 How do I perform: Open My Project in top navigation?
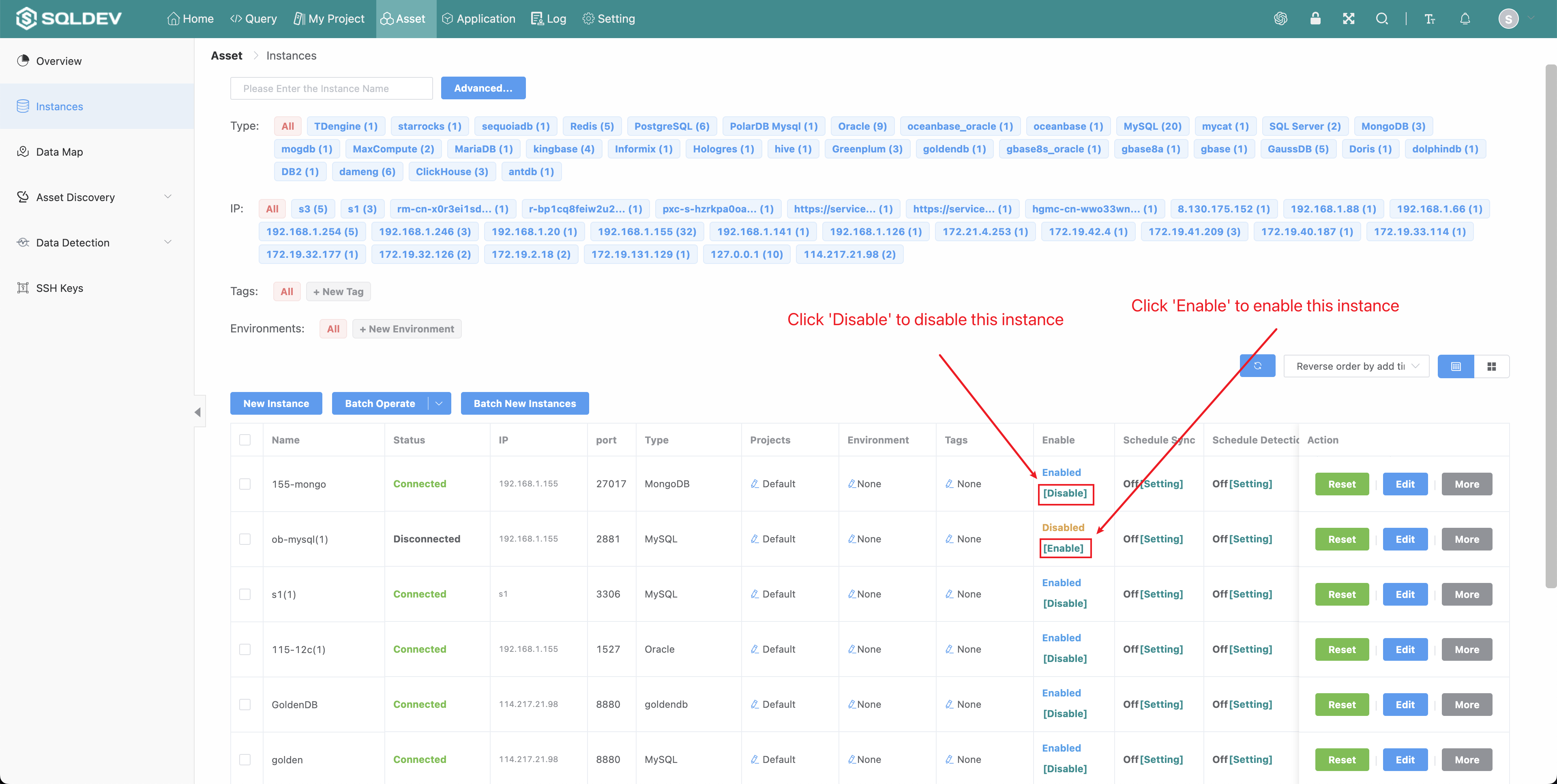point(329,19)
